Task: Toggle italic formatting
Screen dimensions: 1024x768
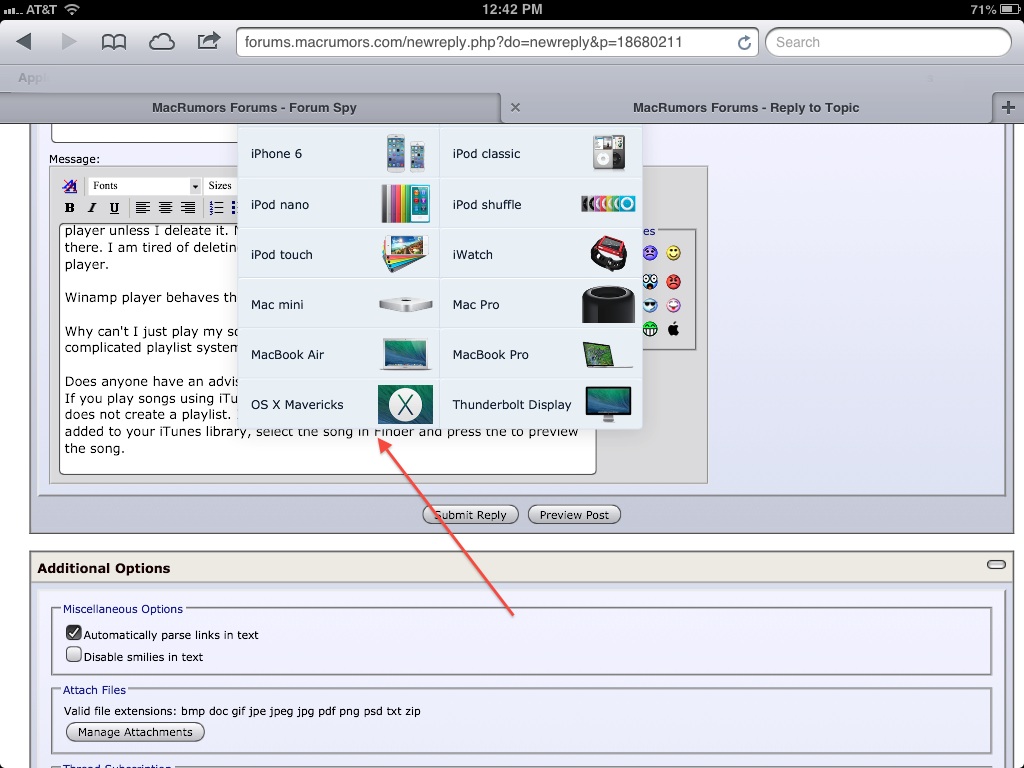Action: point(92,208)
